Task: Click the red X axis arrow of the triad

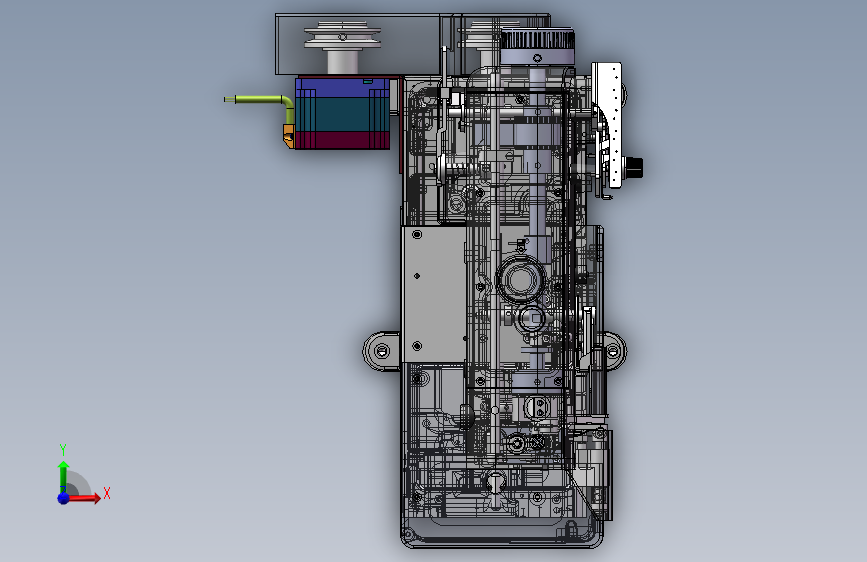Action: coord(84,498)
